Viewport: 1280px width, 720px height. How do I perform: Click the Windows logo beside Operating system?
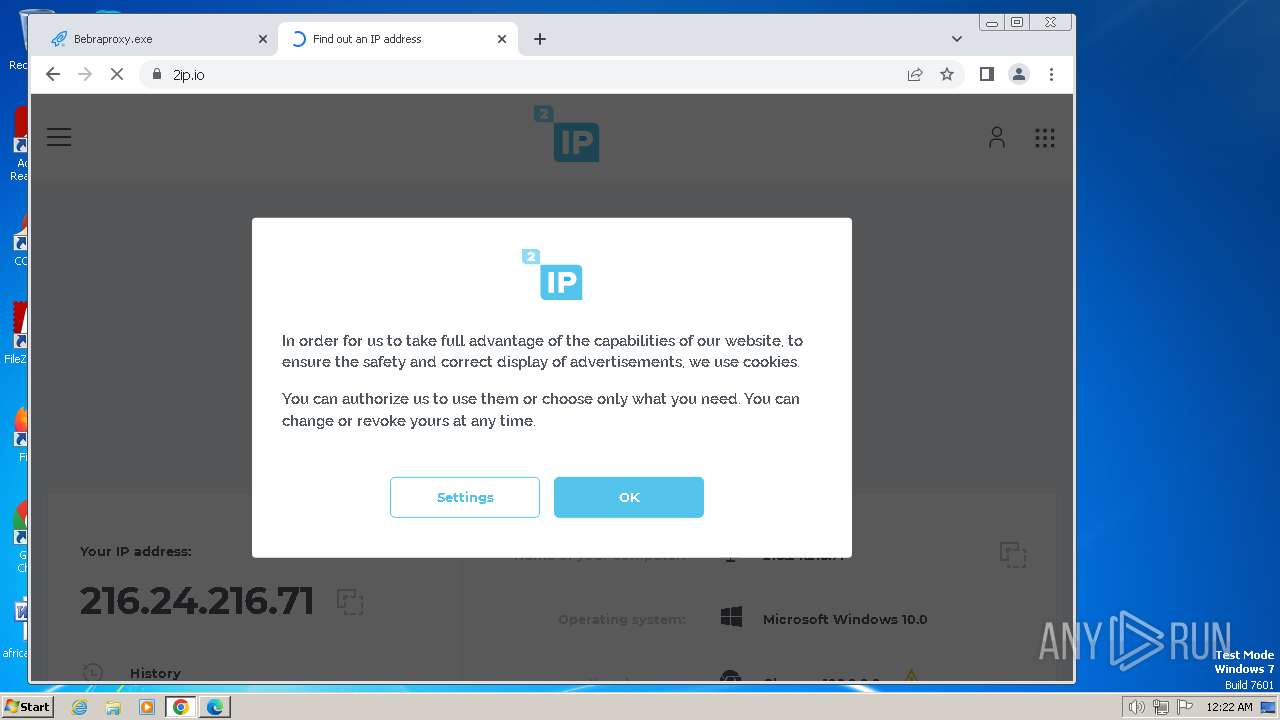point(732,618)
